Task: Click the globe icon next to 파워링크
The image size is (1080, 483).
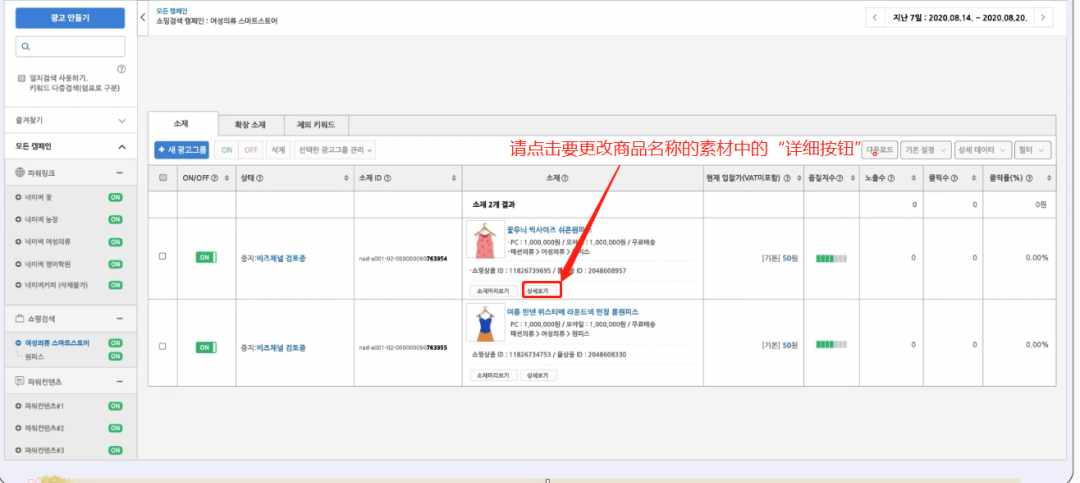Action: click(x=20, y=172)
